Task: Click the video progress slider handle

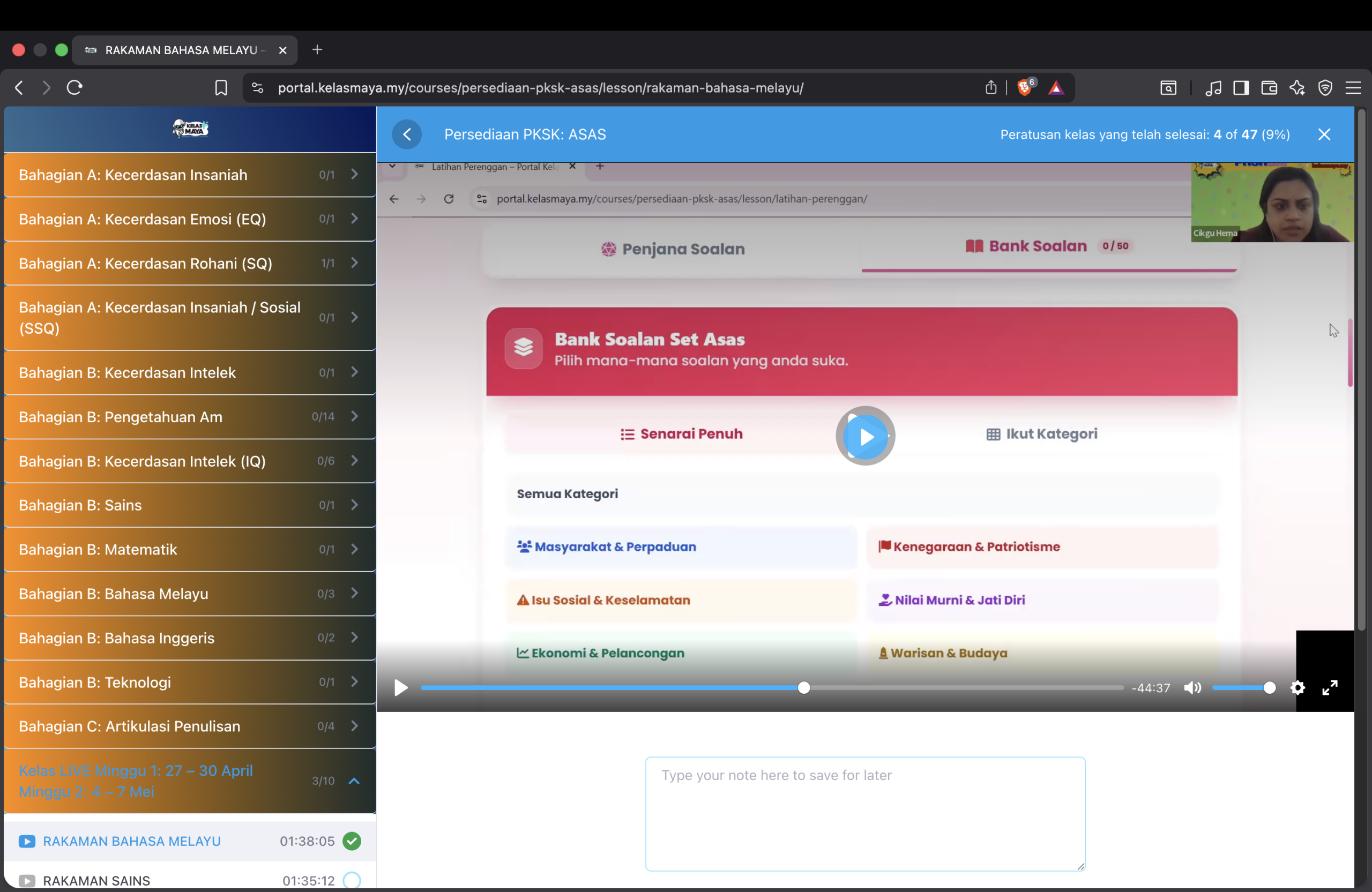Action: click(x=803, y=687)
